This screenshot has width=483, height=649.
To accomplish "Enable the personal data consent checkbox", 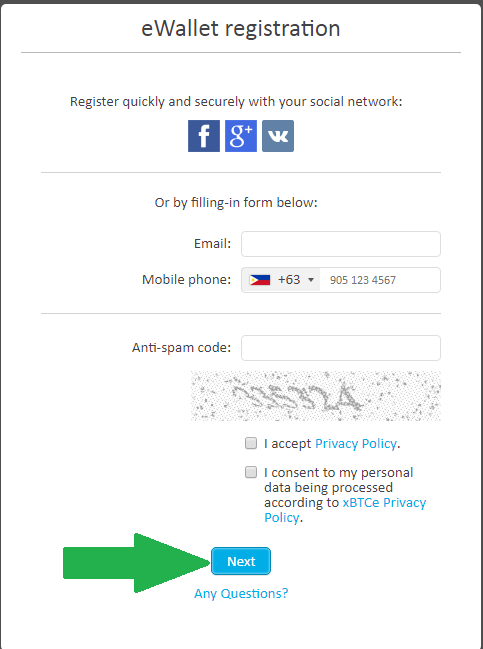I will pyautogui.click(x=251, y=472).
